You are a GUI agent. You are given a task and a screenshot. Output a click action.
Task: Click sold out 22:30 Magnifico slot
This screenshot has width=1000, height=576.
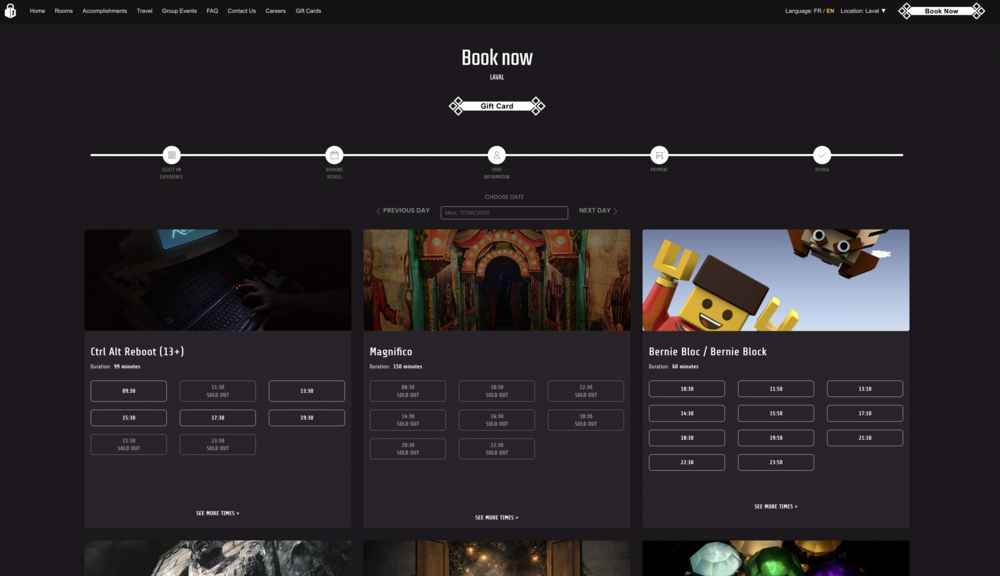point(497,448)
